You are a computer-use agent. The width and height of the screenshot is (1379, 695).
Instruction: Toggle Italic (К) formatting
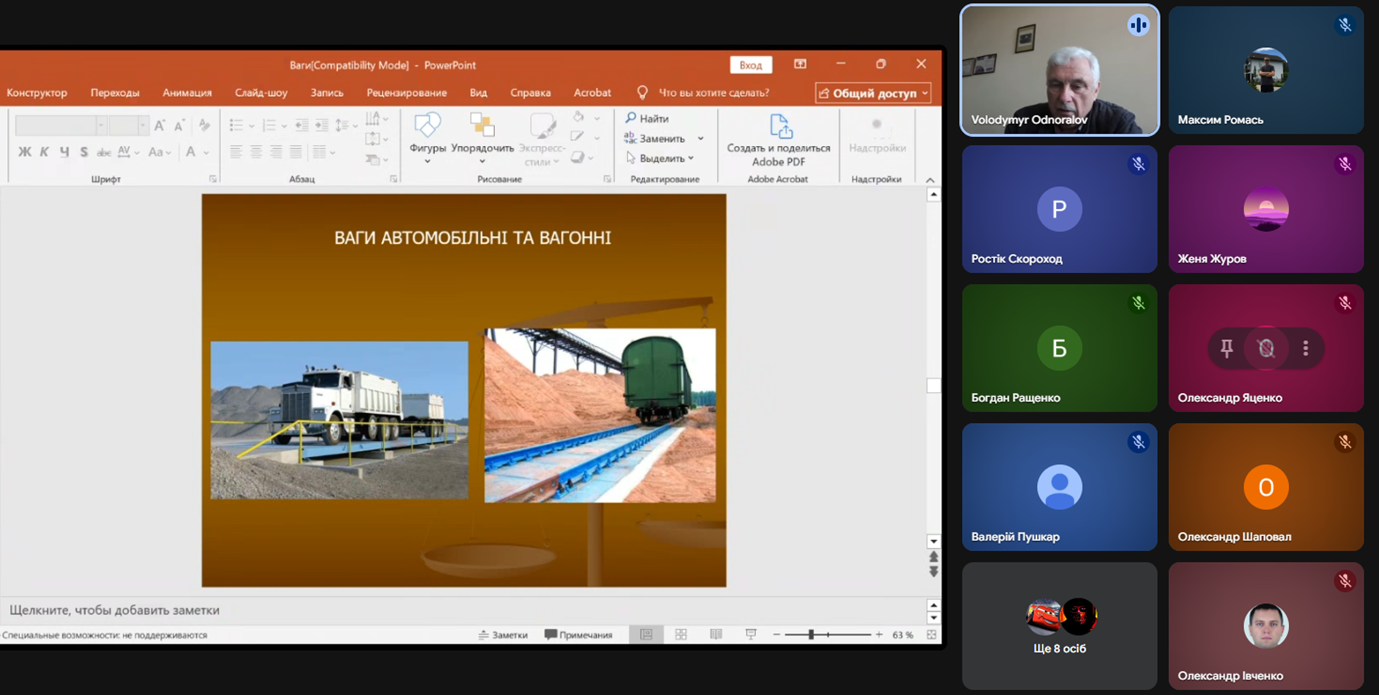tap(44, 152)
